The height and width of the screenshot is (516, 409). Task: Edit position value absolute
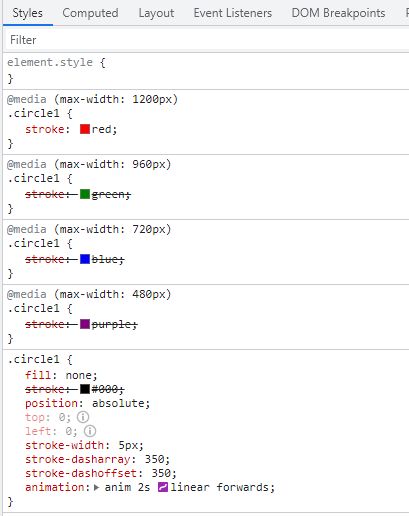(118, 403)
